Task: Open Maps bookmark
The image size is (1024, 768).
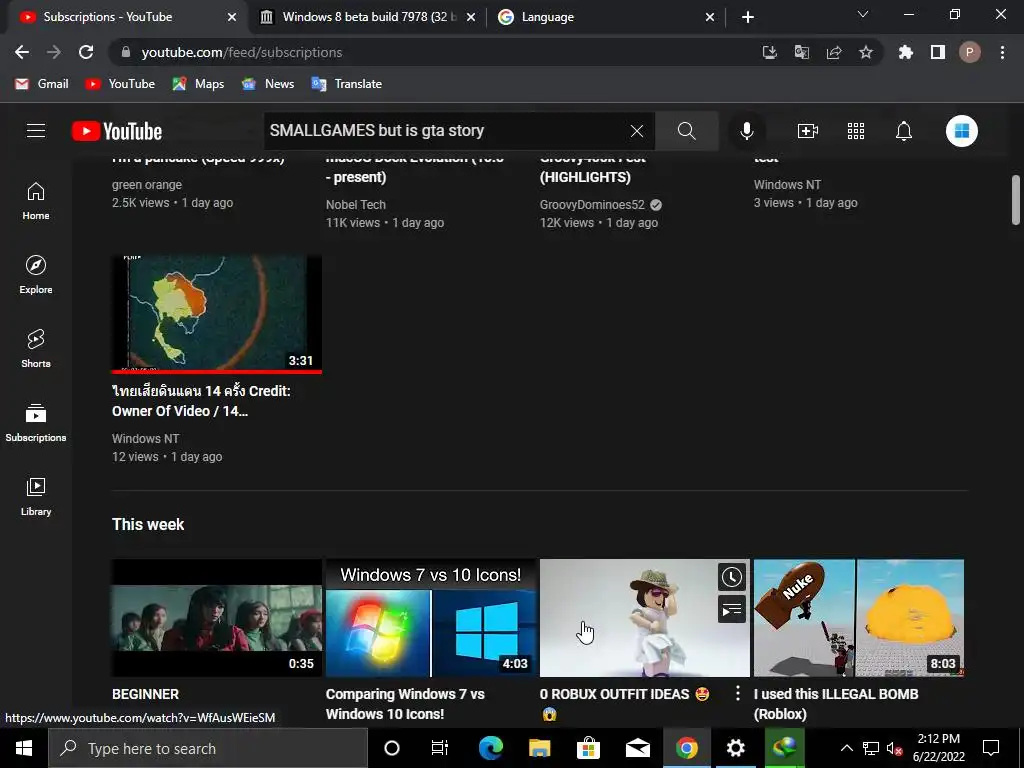Action: 198,84
